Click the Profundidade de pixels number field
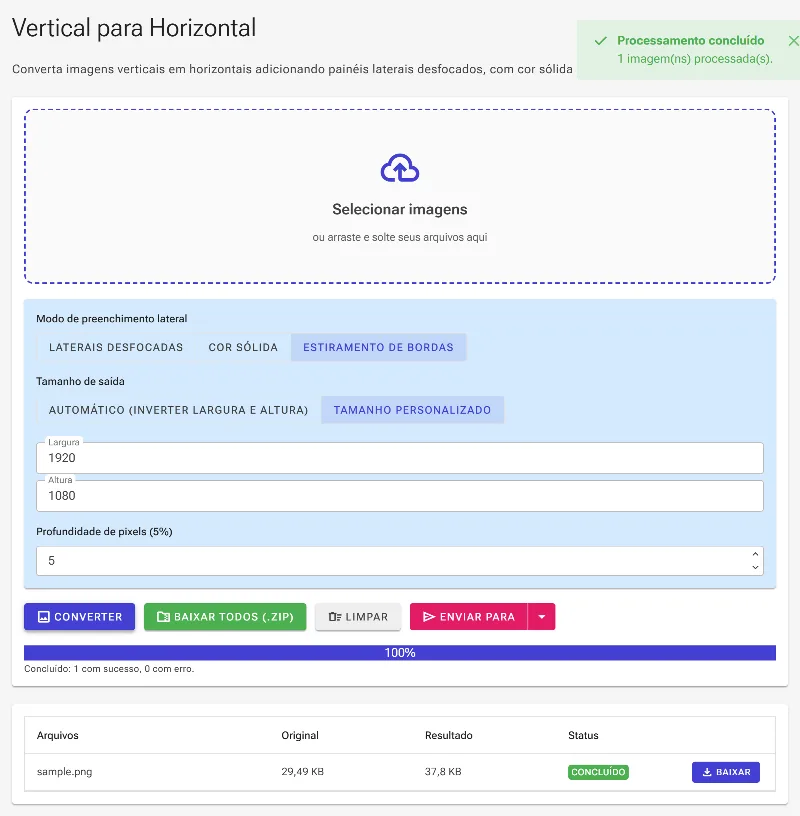 pyautogui.click(x=400, y=561)
